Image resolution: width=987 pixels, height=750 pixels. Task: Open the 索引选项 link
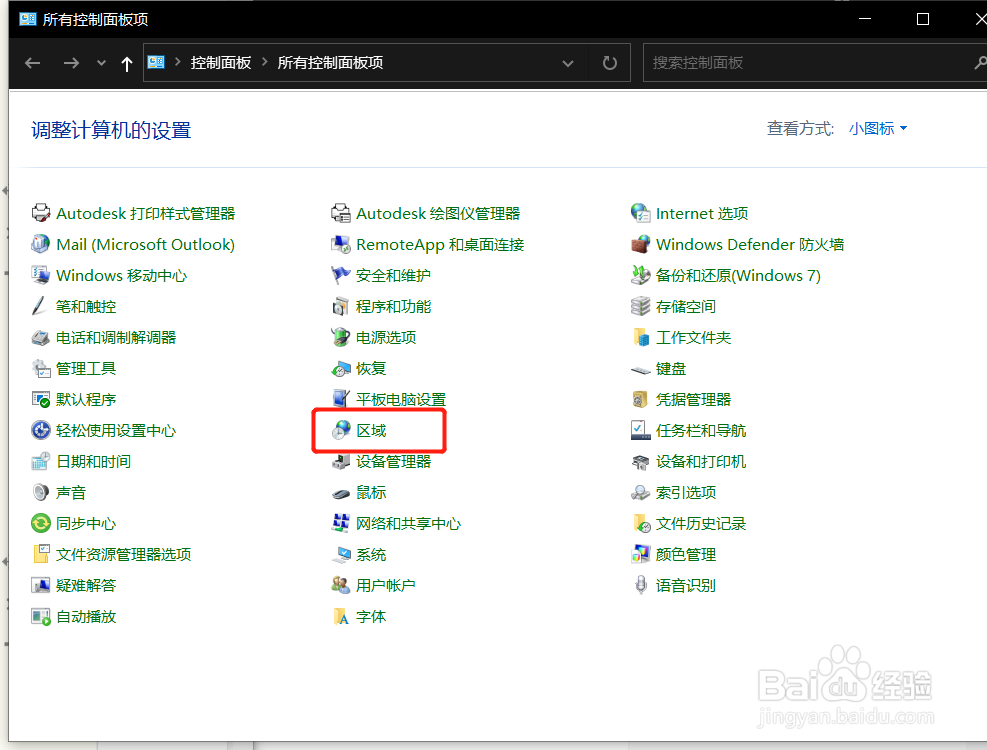685,492
